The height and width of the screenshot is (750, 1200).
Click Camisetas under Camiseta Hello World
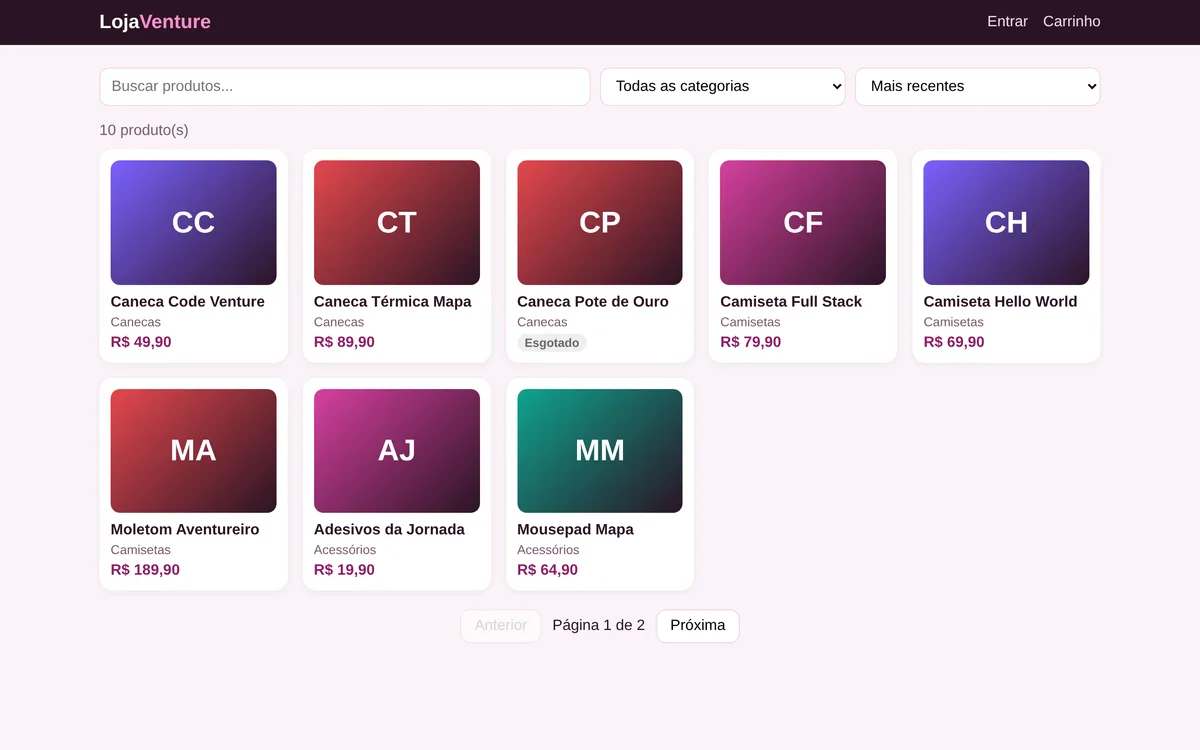(954, 322)
